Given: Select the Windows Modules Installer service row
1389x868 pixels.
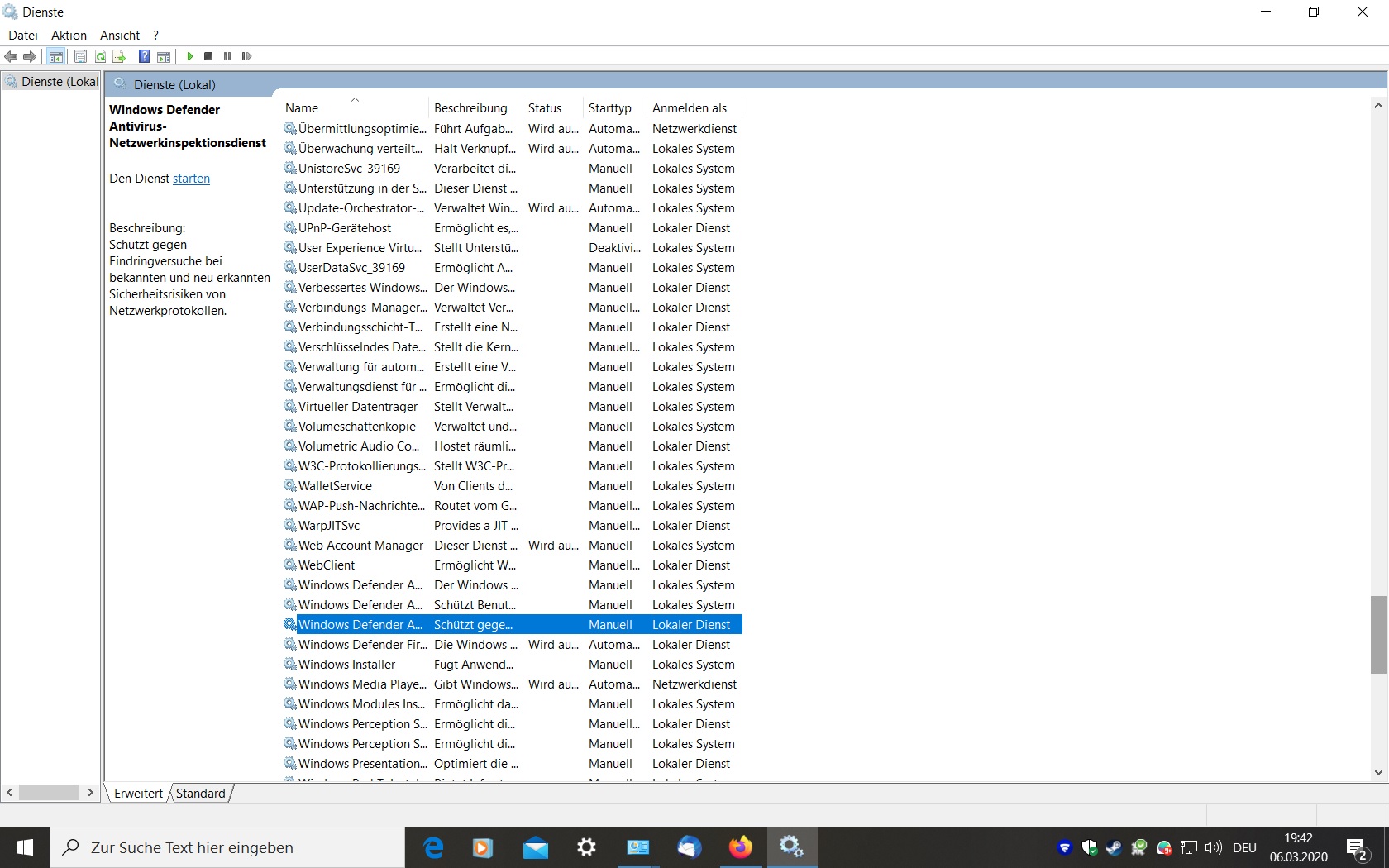Looking at the screenshot, I should (512, 704).
